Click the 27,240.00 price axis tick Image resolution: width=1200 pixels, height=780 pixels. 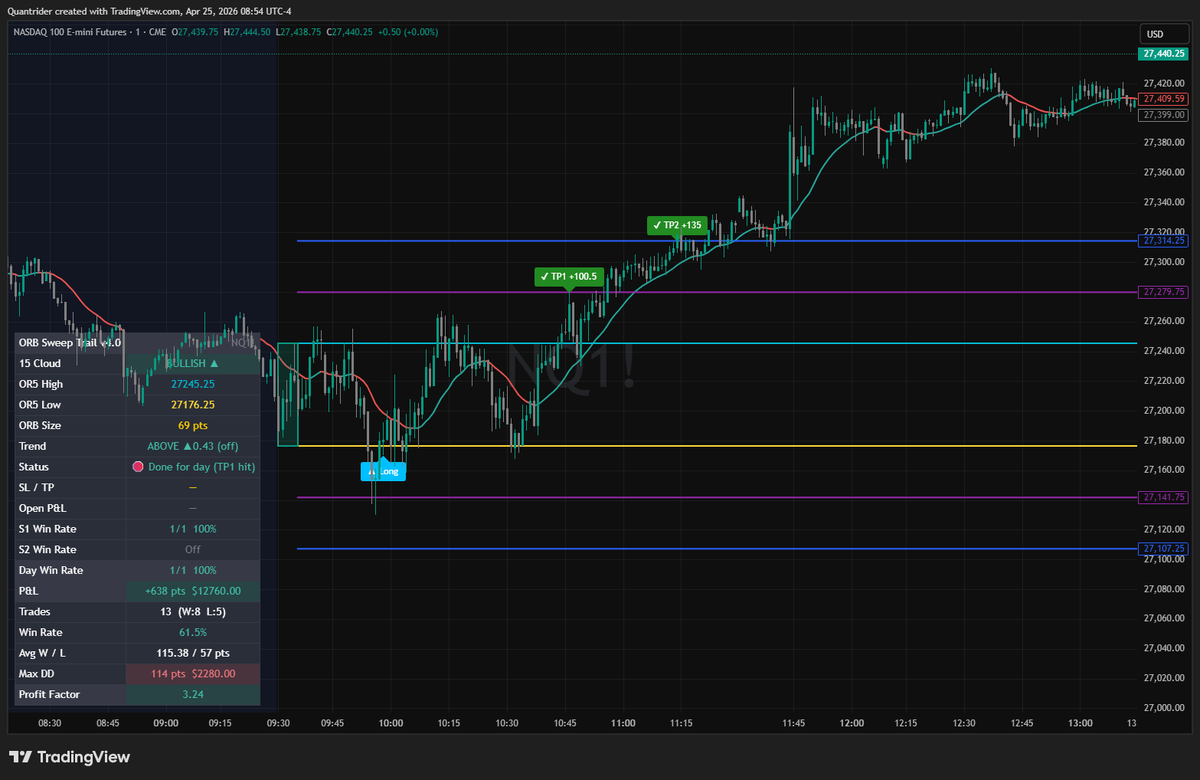pyautogui.click(x=1164, y=351)
